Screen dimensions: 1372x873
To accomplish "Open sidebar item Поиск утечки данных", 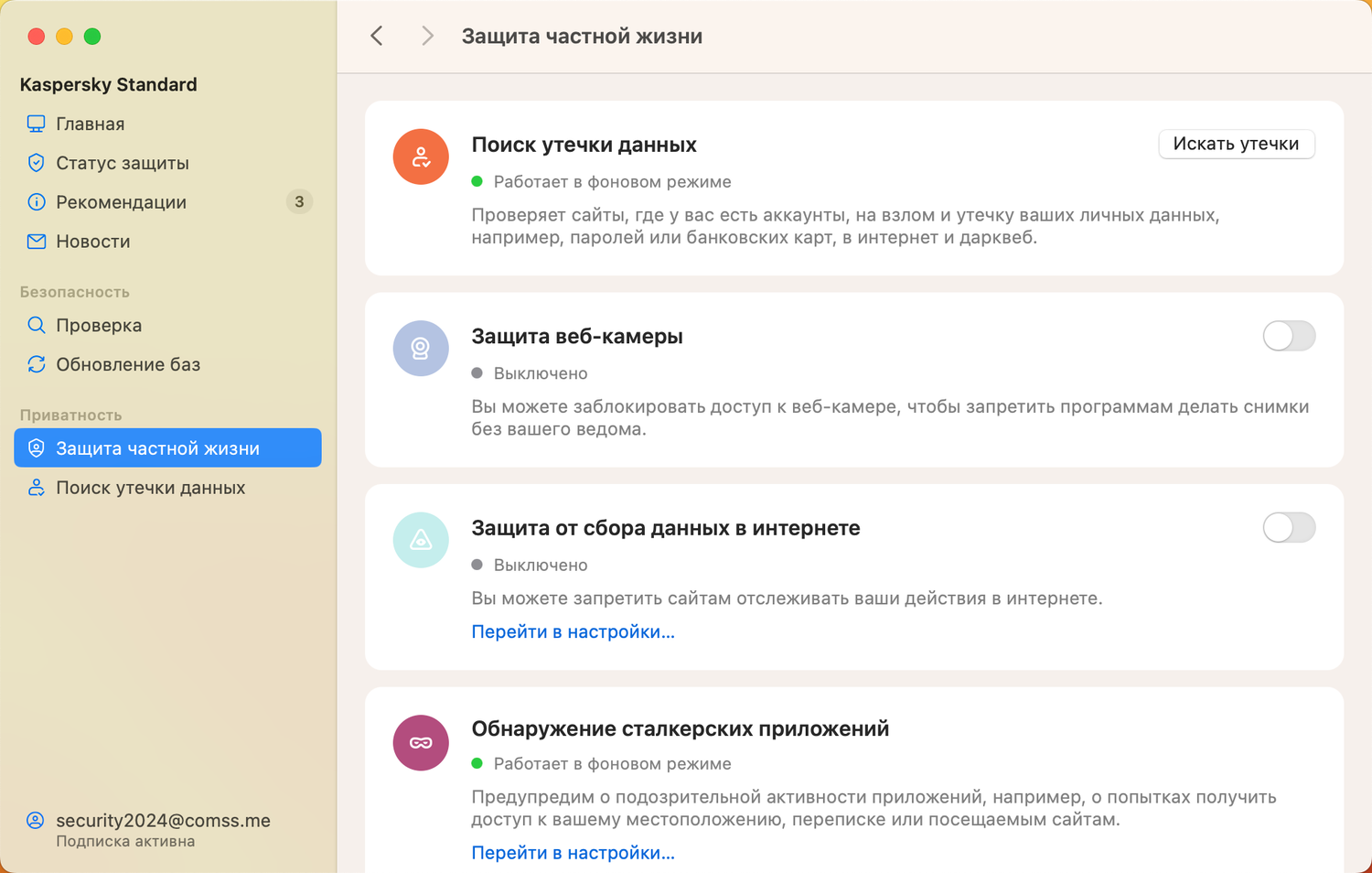I will [x=150, y=488].
